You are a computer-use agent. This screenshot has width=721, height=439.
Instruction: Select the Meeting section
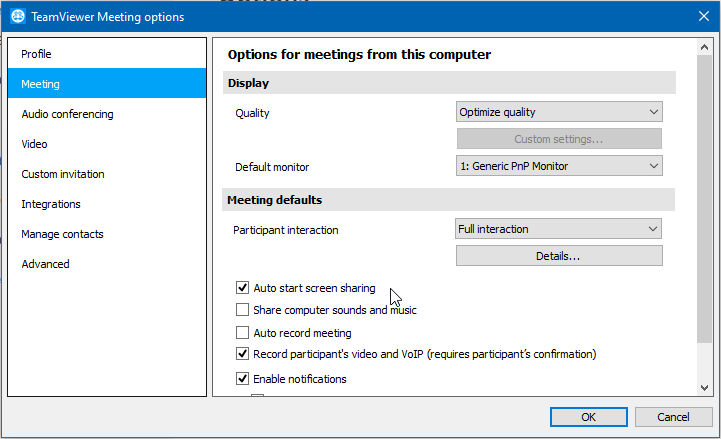[x=107, y=84]
